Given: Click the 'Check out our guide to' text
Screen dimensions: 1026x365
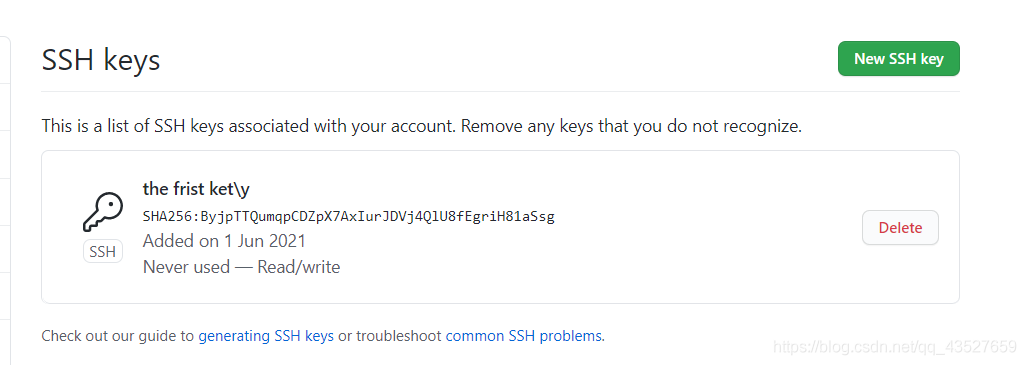Looking at the screenshot, I should tap(118, 336).
